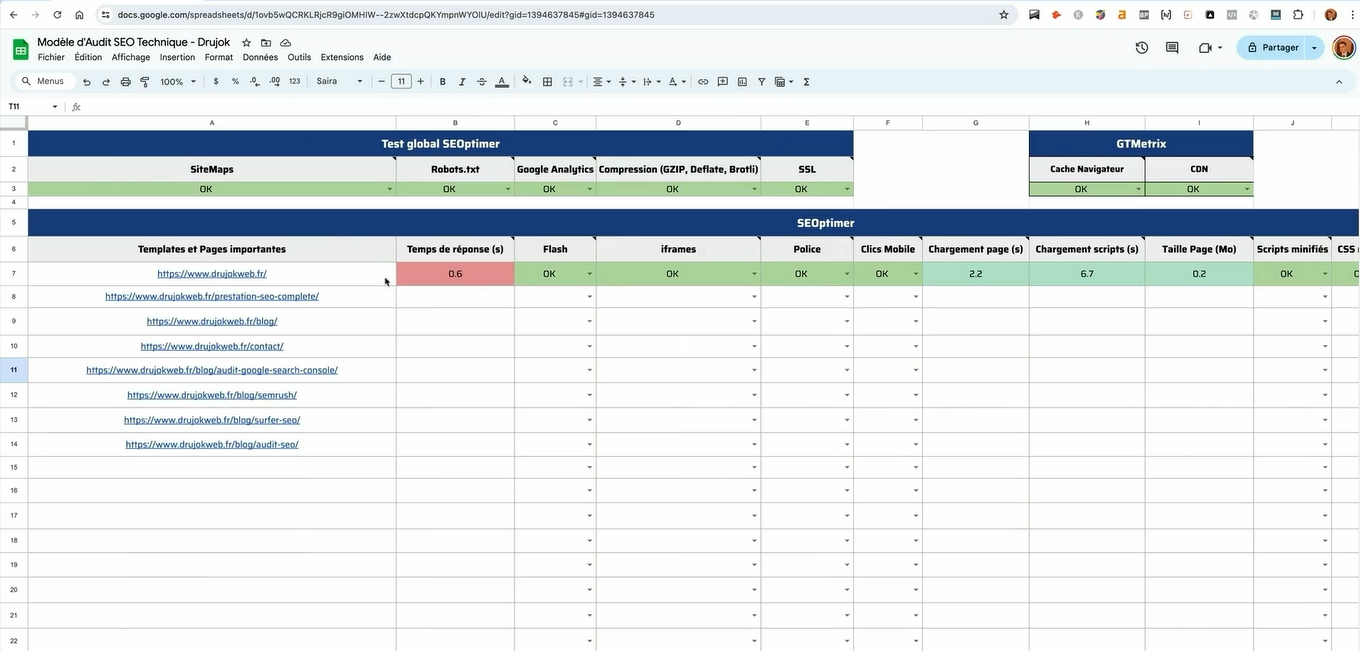Viewport: 1360px width, 651px height.
Task: Open the zoom 100% dropdown
Action: click(178, 82)
